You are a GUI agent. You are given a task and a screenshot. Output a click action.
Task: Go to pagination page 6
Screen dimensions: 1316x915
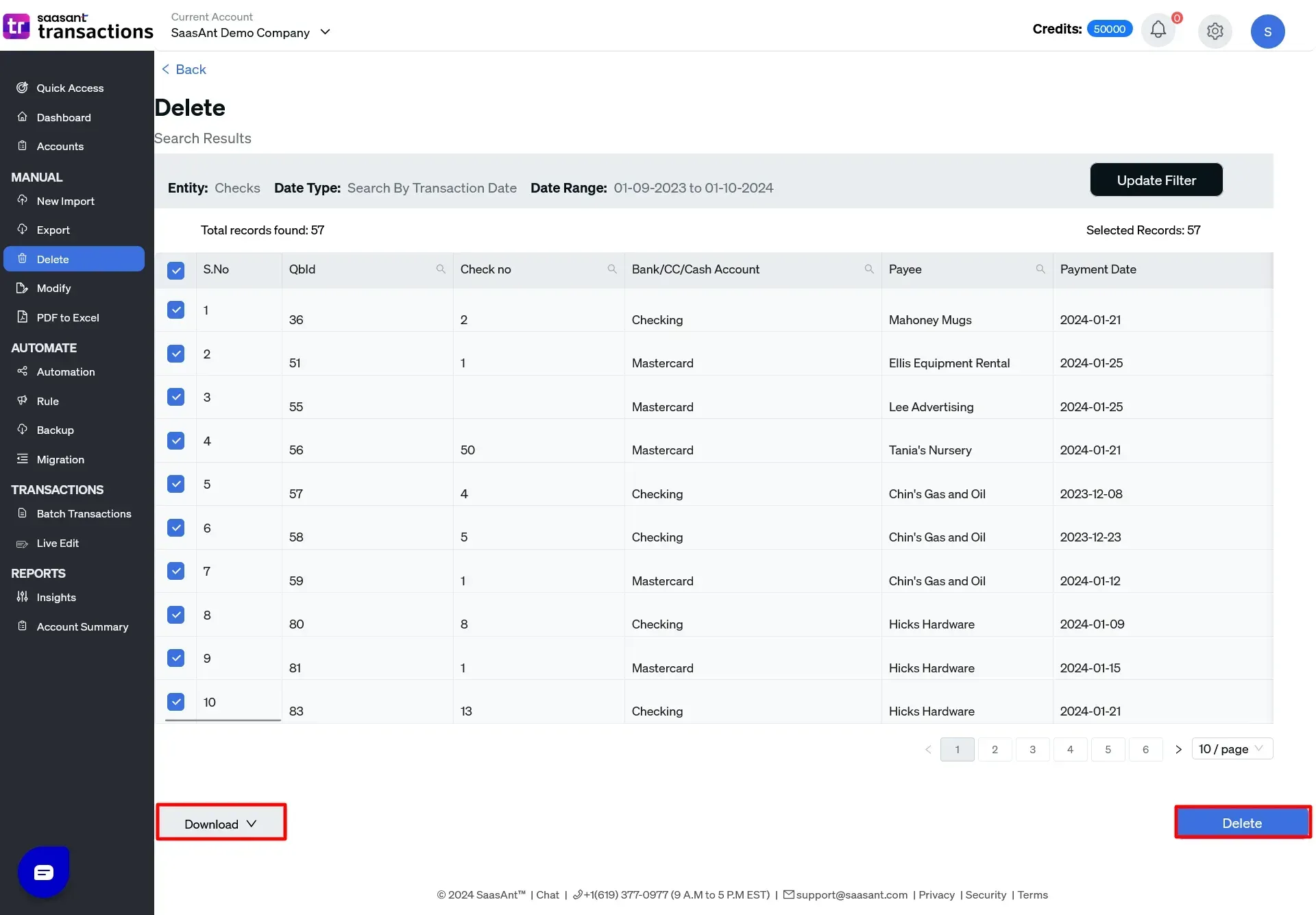point(1145,749)
